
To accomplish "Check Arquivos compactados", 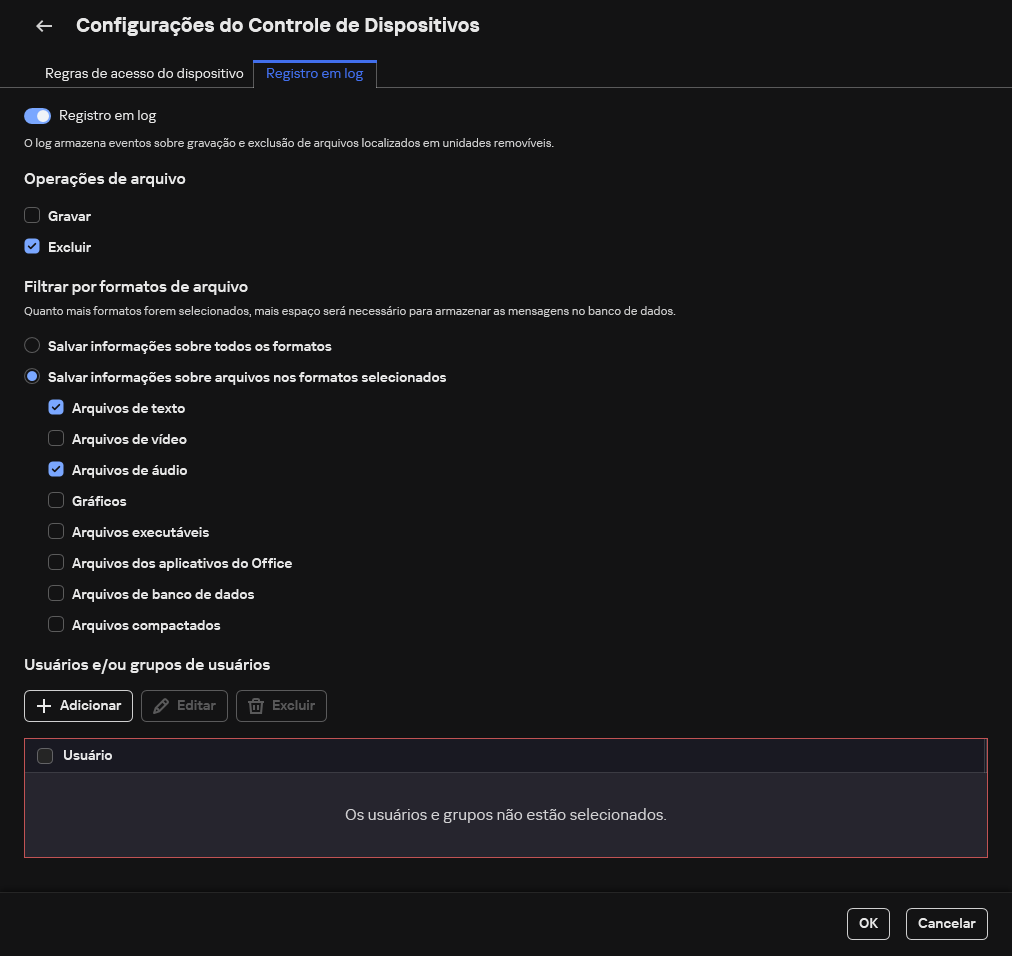I will coord(56,624).
